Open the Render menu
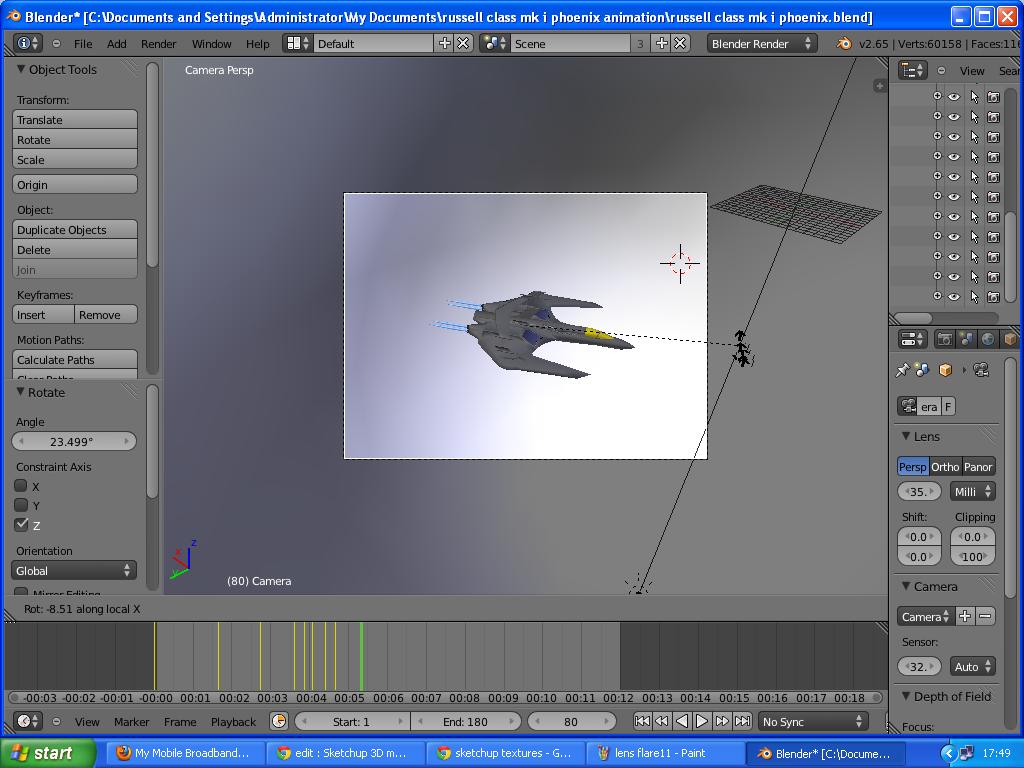The image size is (1024, 768). [x=157, y=43]
